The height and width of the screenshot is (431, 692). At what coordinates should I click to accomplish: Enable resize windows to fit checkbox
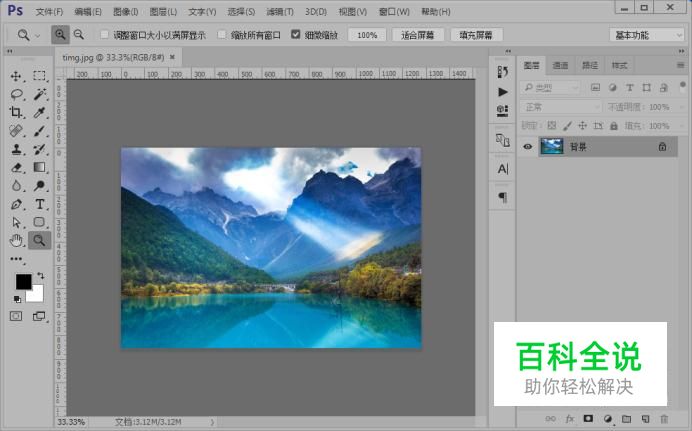point(105,34)
